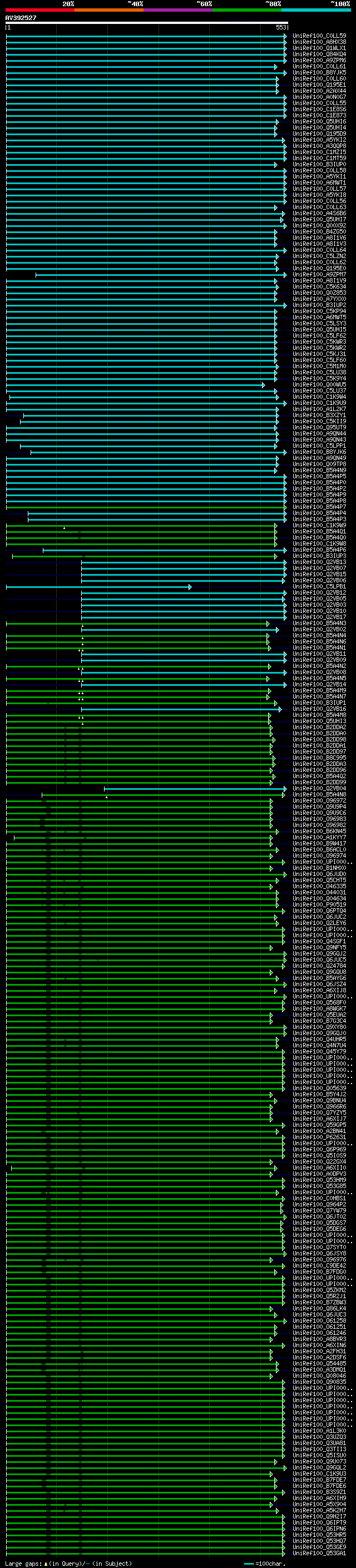Click the orange ~40% color legend segment
The height and width of the screenshot is (1568, 356).
tap(109, 10)
